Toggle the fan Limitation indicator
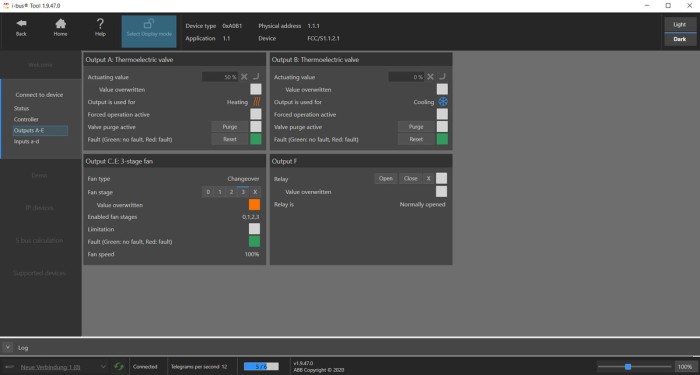 (x=254, y=229)
